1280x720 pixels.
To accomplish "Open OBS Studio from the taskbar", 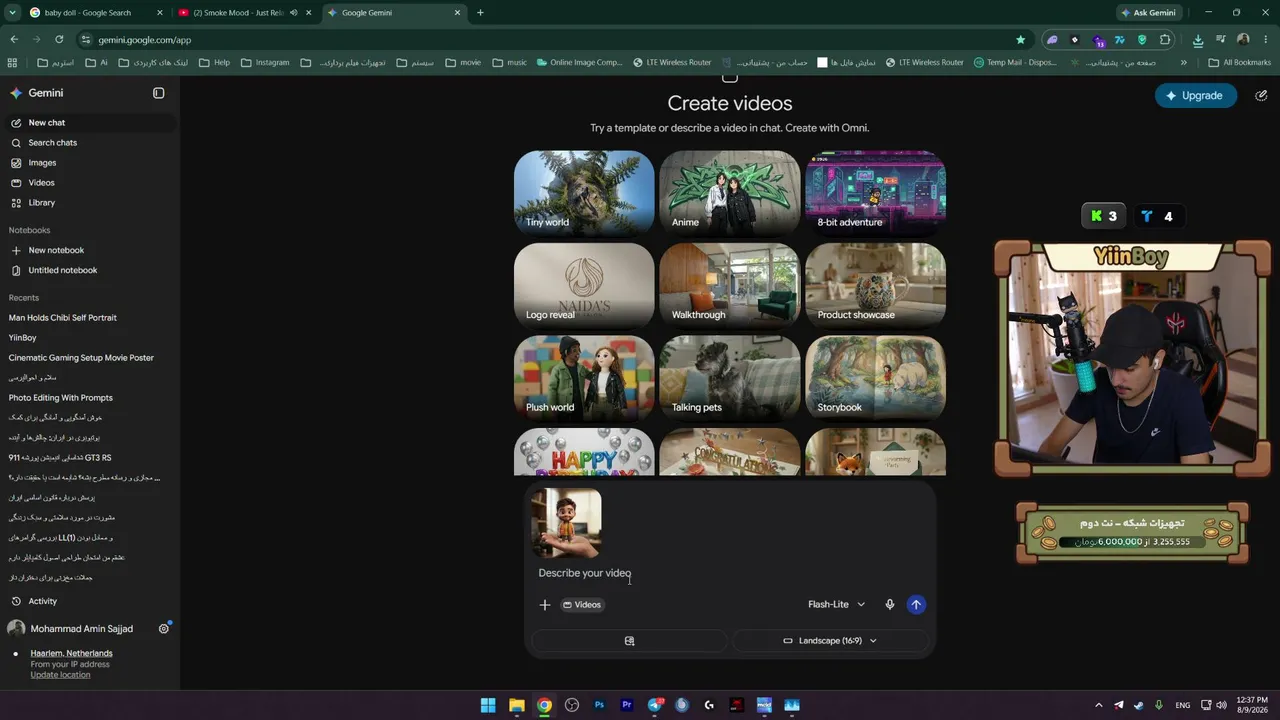I will (x=572, y=705).
